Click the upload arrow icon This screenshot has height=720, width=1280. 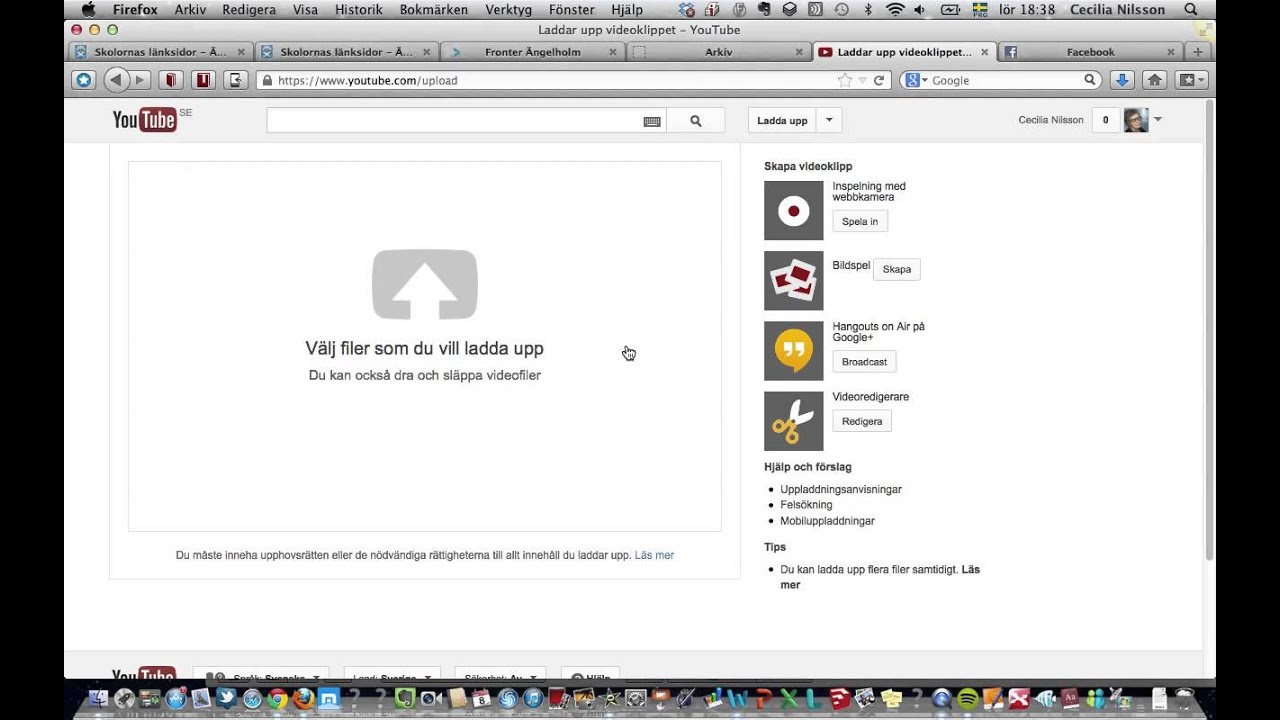coord(425,284)
